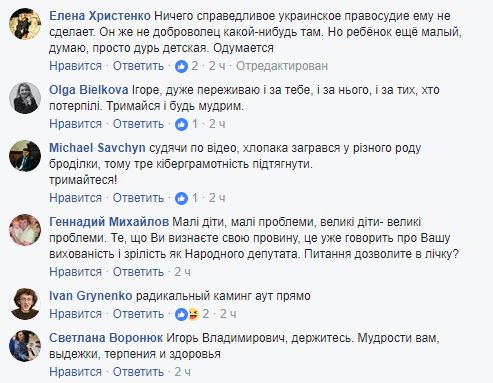493x383 pixels.
Task: Like Michael Savchyn's comment via Нравится
Action: point(75,198)
